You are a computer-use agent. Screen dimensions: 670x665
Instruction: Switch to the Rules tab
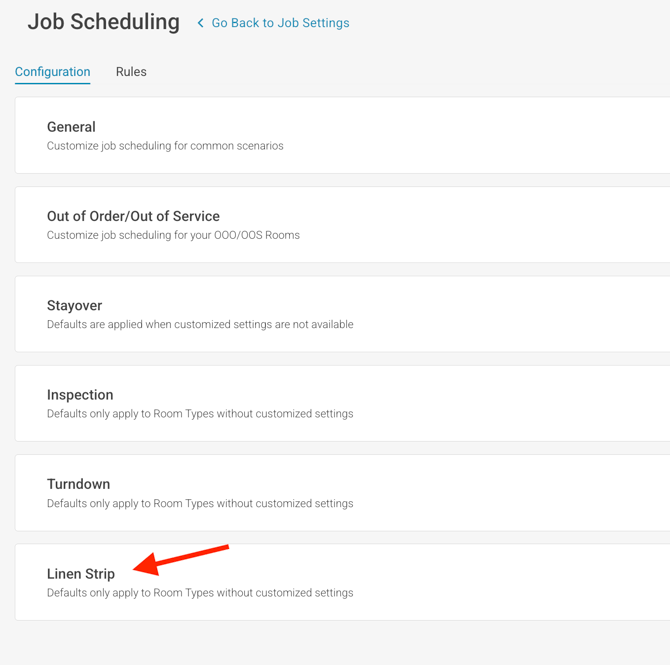[x=131, y=72]
